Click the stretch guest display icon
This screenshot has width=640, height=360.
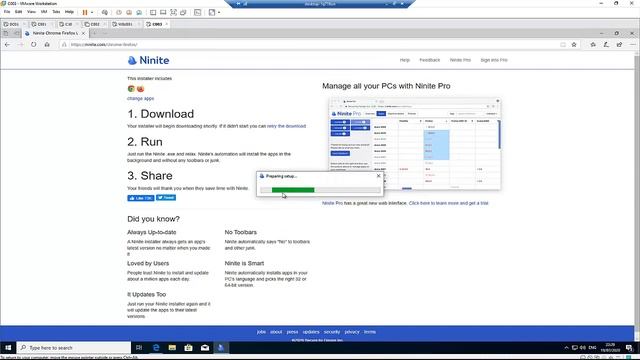point(212,12)
